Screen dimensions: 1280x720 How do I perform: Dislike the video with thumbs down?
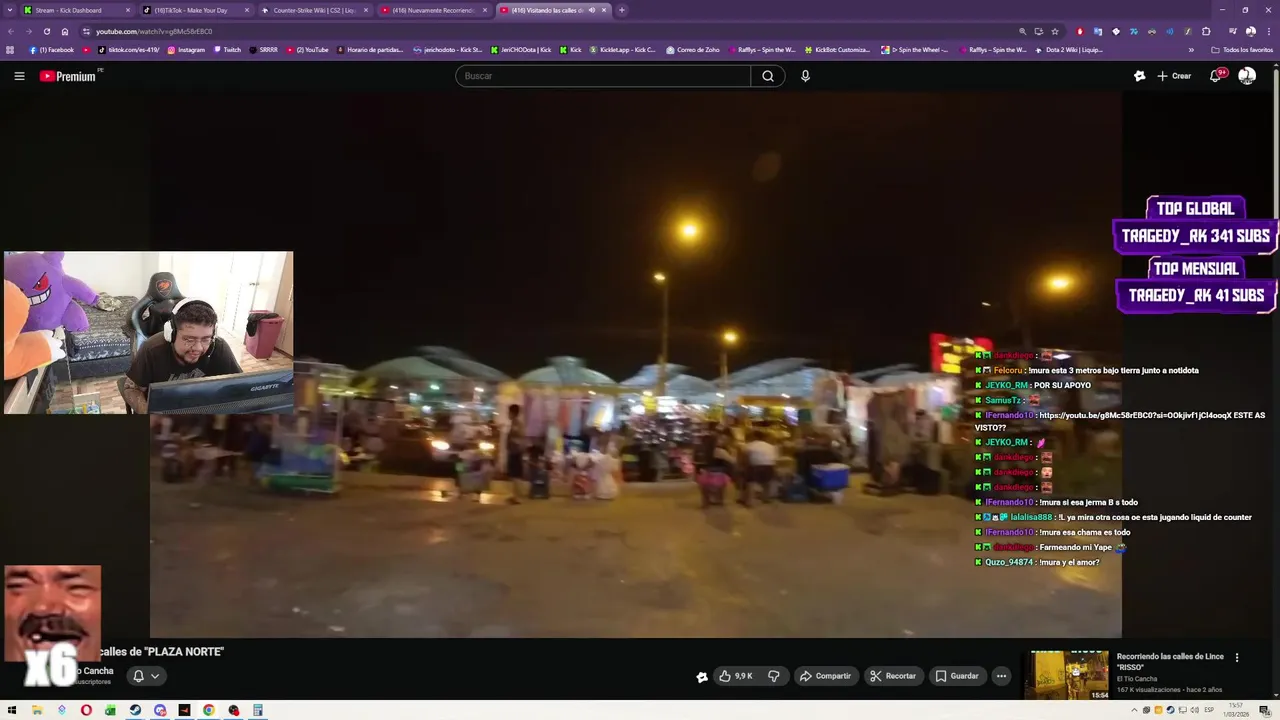point(774,676)
